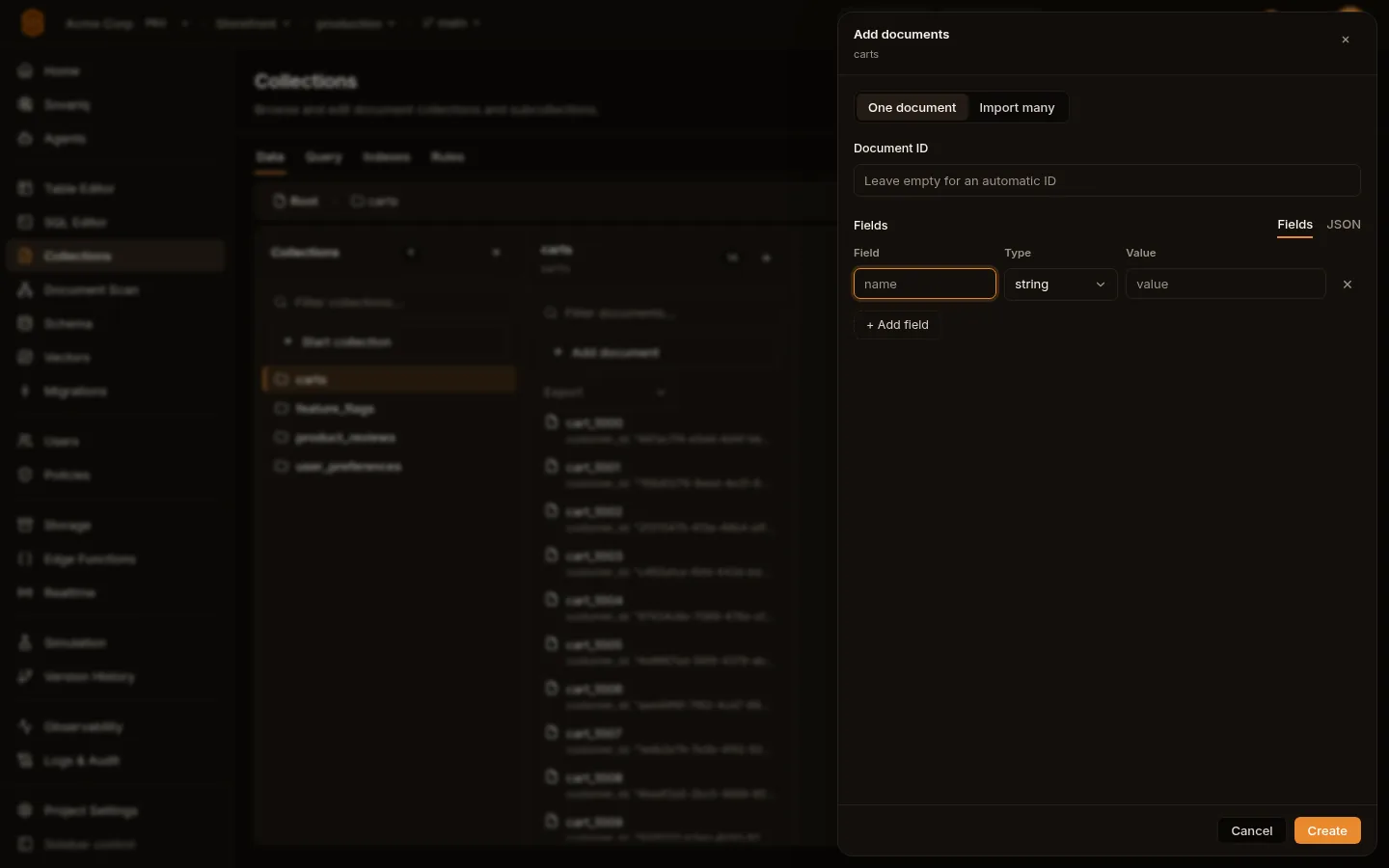Close the Add documents panel
The width and height of the screenshot is (1389, 868).
(x=1346, y=40)
